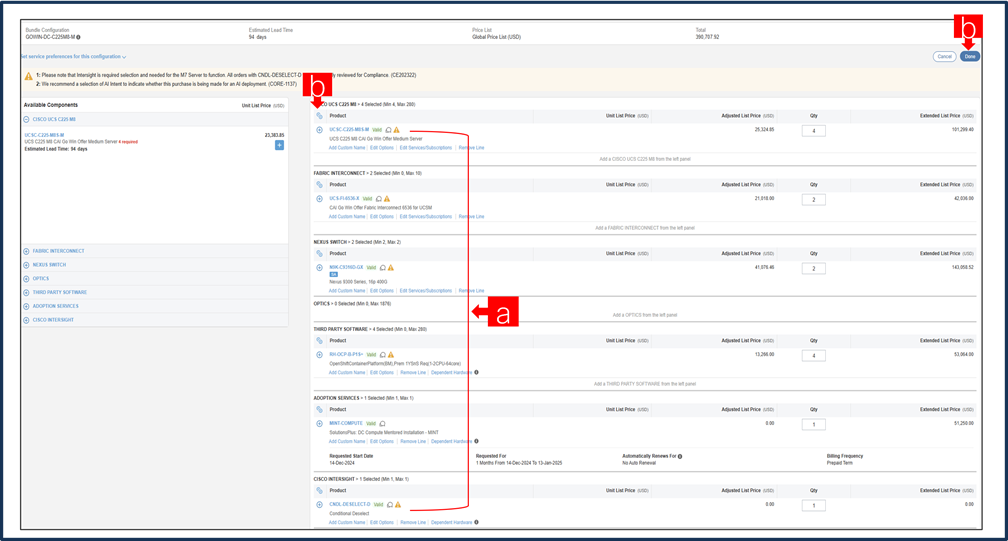Click Dependent Hardware info icon for RH-OCP-B-P1S=
The width and height of the screenshot is (1008, 541).
click(476, 373)
